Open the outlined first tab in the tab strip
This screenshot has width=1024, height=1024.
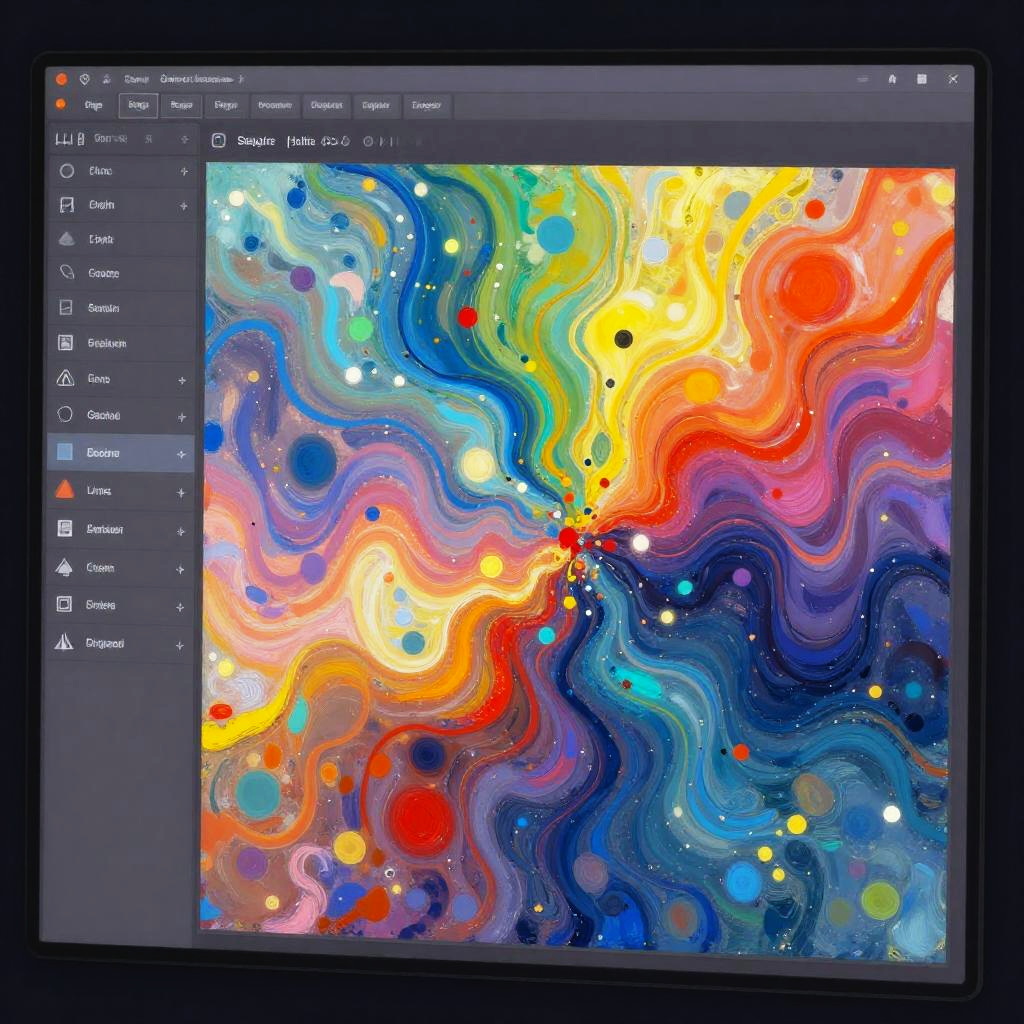[138, 105]
